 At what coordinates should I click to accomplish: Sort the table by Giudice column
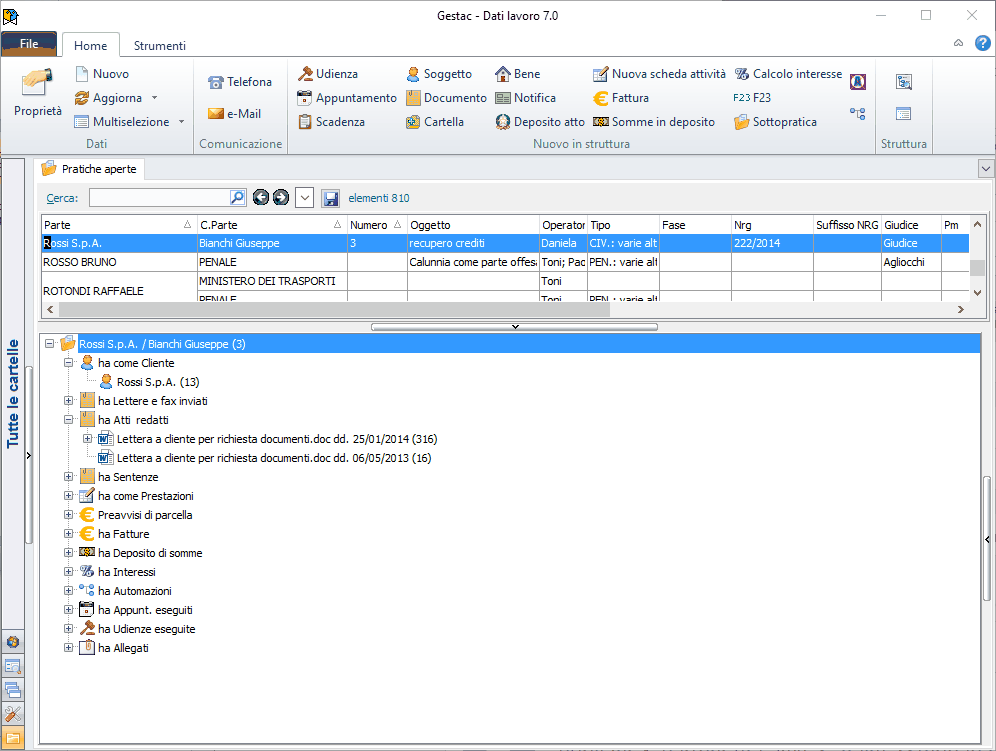[911, 225]
